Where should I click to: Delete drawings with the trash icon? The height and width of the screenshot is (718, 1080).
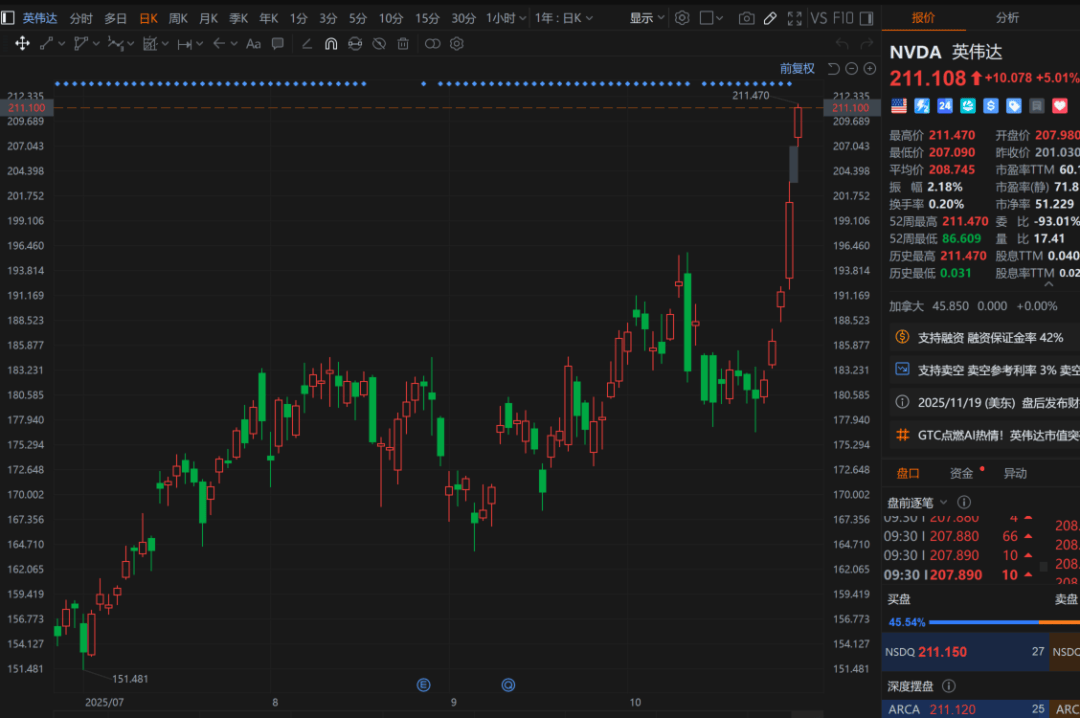point(403,43)
